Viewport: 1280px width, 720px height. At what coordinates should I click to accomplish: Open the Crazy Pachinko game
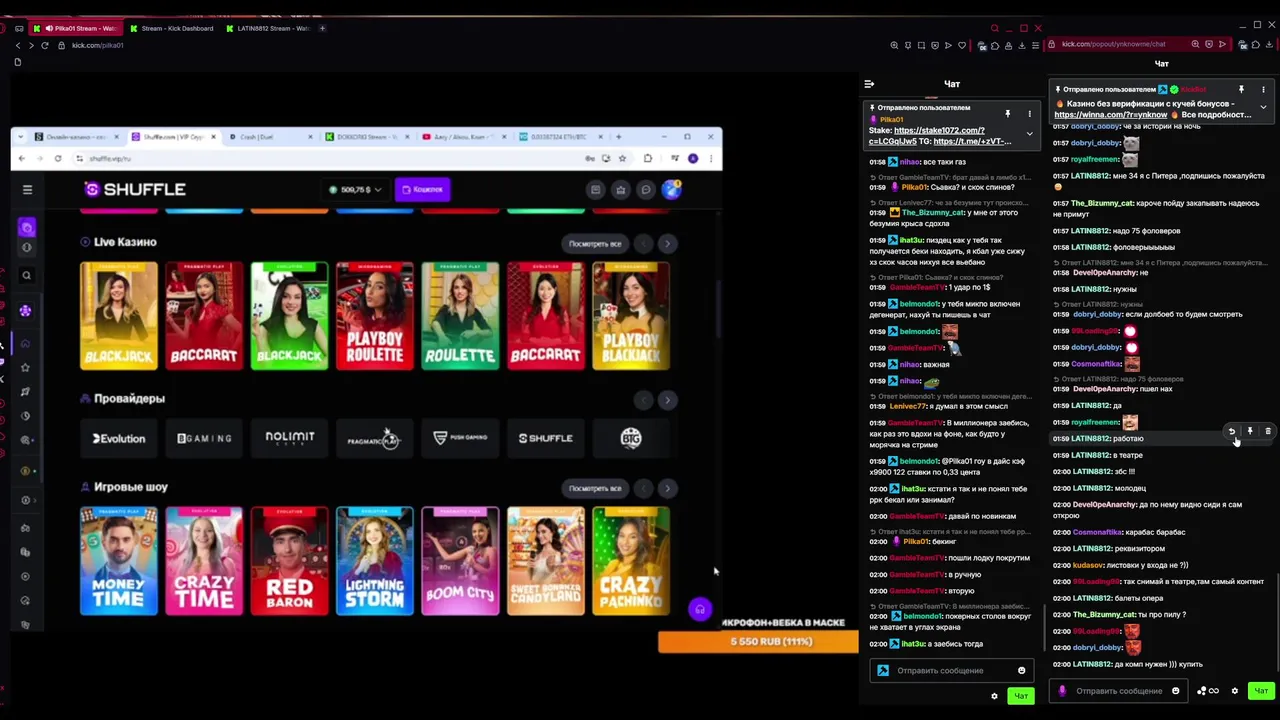pyautogui.click(x=631, y=561)
